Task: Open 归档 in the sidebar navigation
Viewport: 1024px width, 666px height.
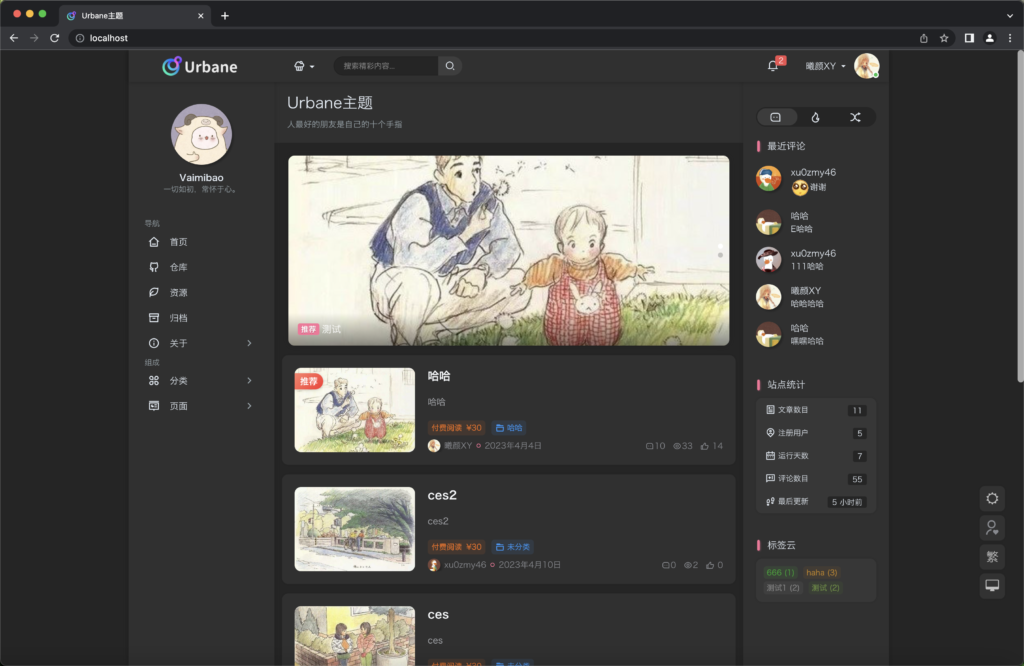Action: pyautogui.click(x=178, y=318)
